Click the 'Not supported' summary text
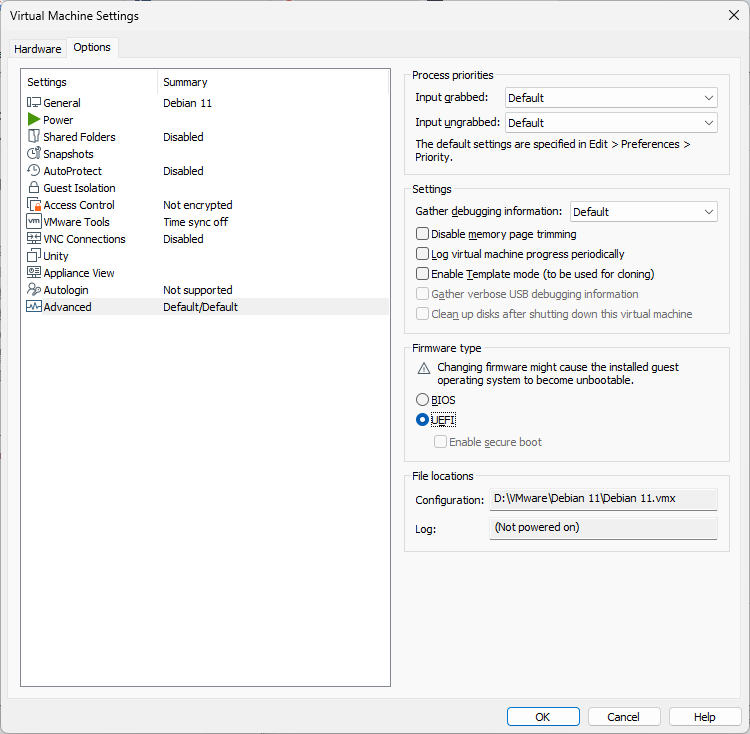This screenshot has width=750, height=734. pyautogui.click(x=198, y=290)
